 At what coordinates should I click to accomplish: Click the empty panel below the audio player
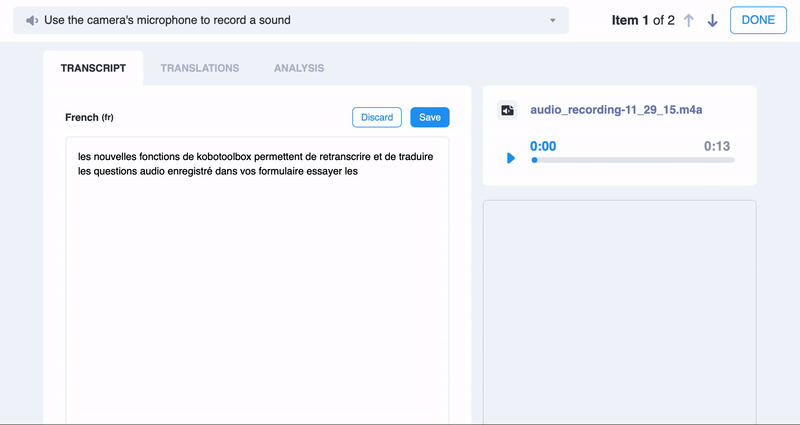pyautogui.click(x=619, y=310)
